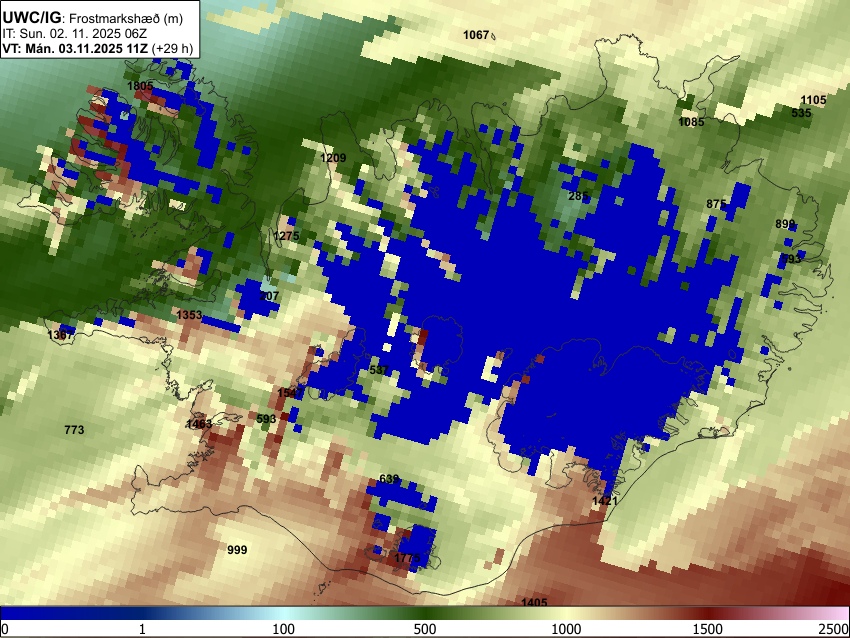
Task: Click the 1805 value over the Westfjords
Action: (140, 86)
